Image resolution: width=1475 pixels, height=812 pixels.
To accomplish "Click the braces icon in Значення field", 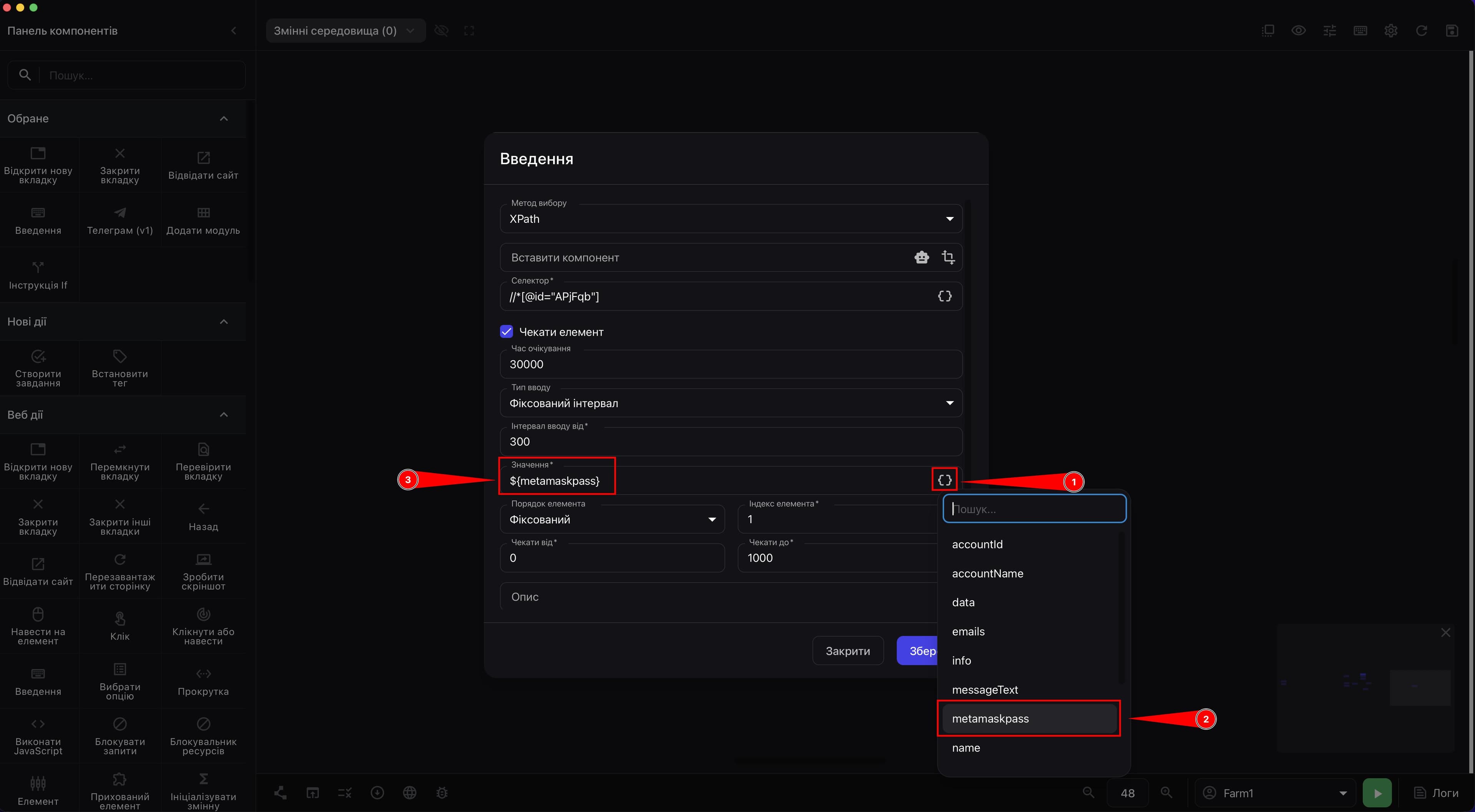I will (945, 480).
